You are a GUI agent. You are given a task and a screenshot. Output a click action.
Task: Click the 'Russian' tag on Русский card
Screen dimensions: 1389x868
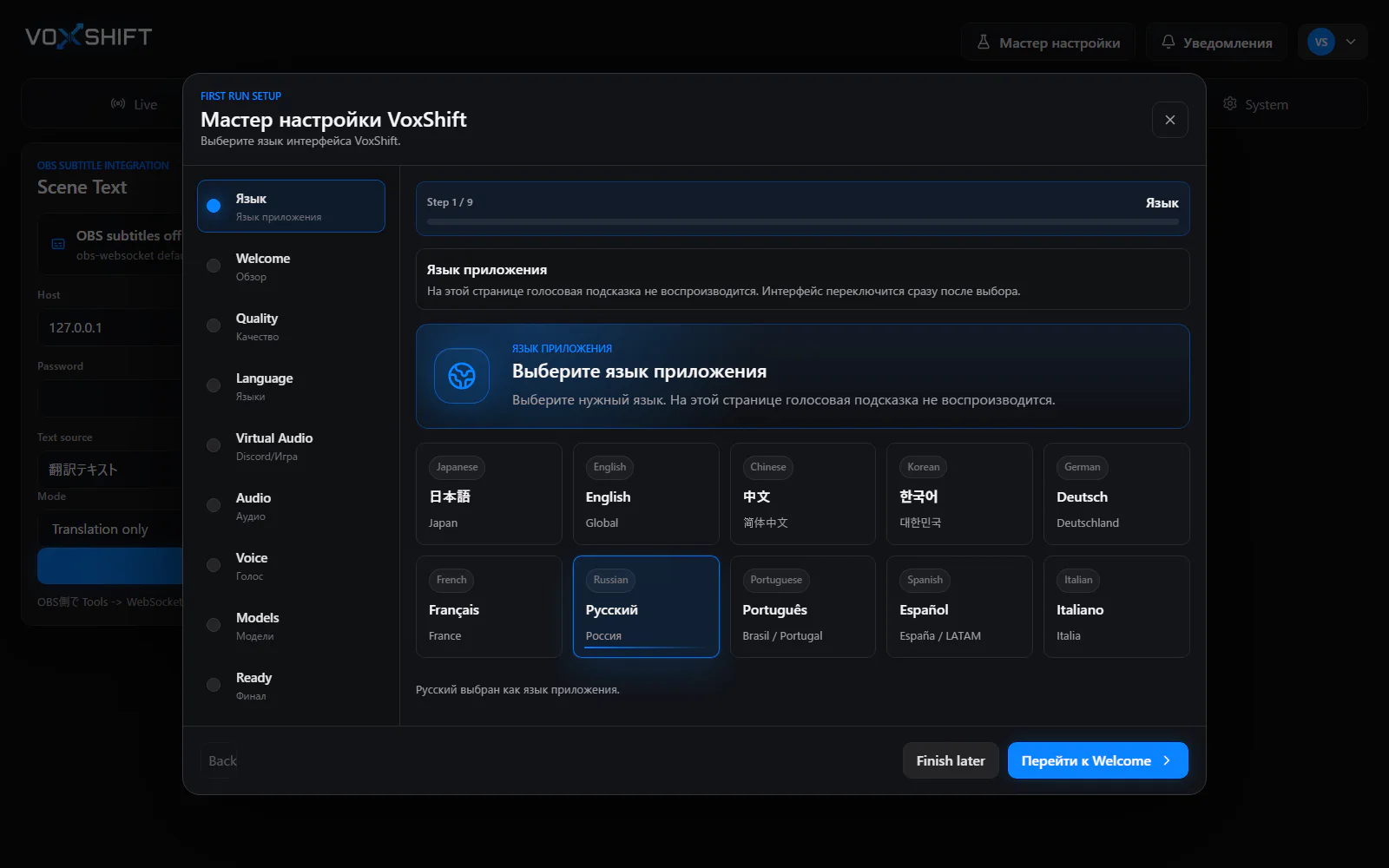click(610, 580)
